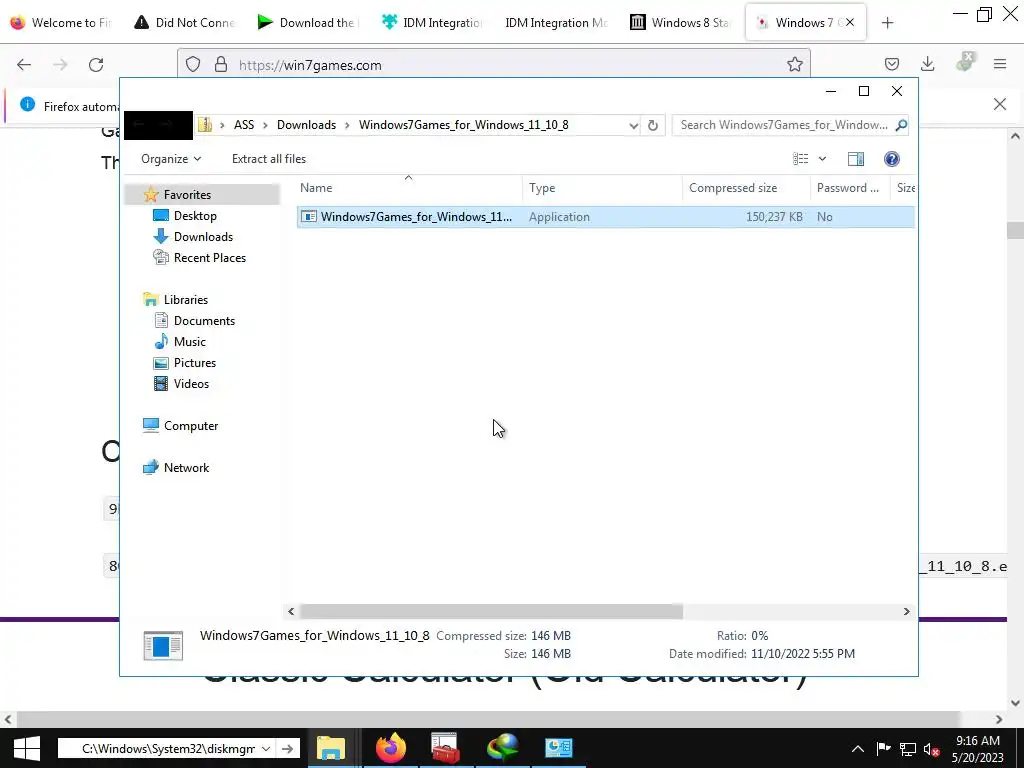Open Recent Places in navigation pane

click(210, 257)
